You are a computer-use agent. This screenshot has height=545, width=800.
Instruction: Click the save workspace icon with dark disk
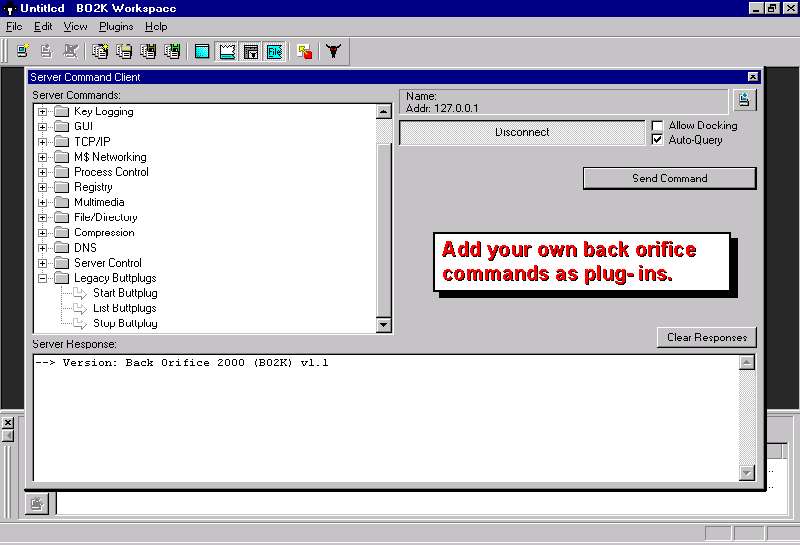click(x=148, y=51)
